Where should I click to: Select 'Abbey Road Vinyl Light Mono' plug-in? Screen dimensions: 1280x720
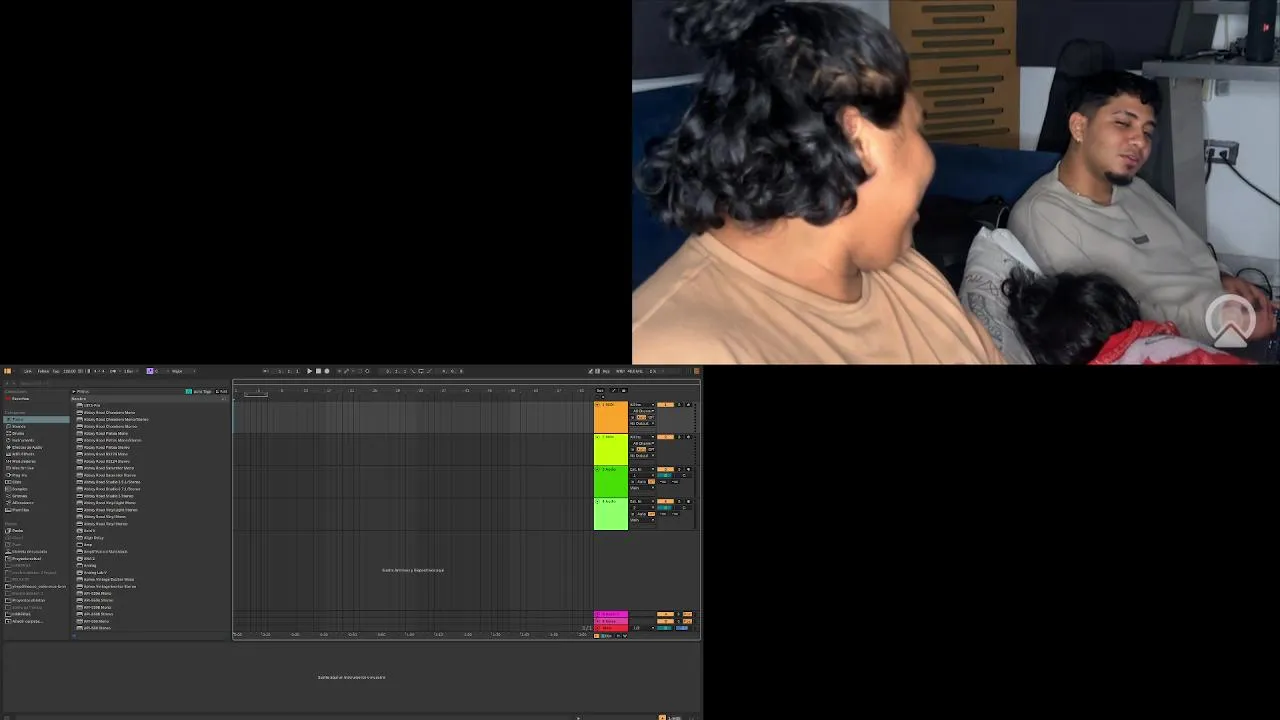(x=110, y=503)
